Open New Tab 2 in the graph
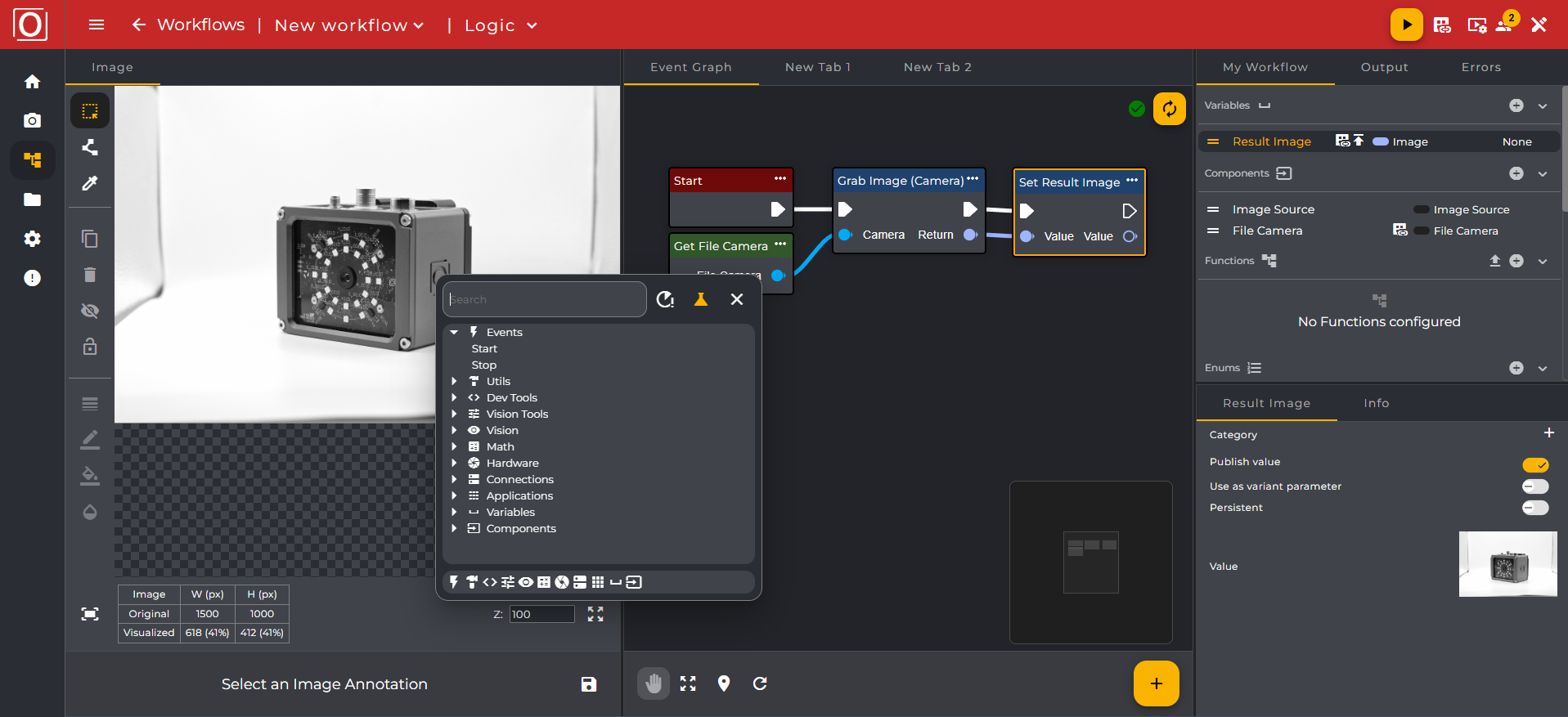This screenshot has height=717, width=1568. pyautogui.click(x=937, y=67)
